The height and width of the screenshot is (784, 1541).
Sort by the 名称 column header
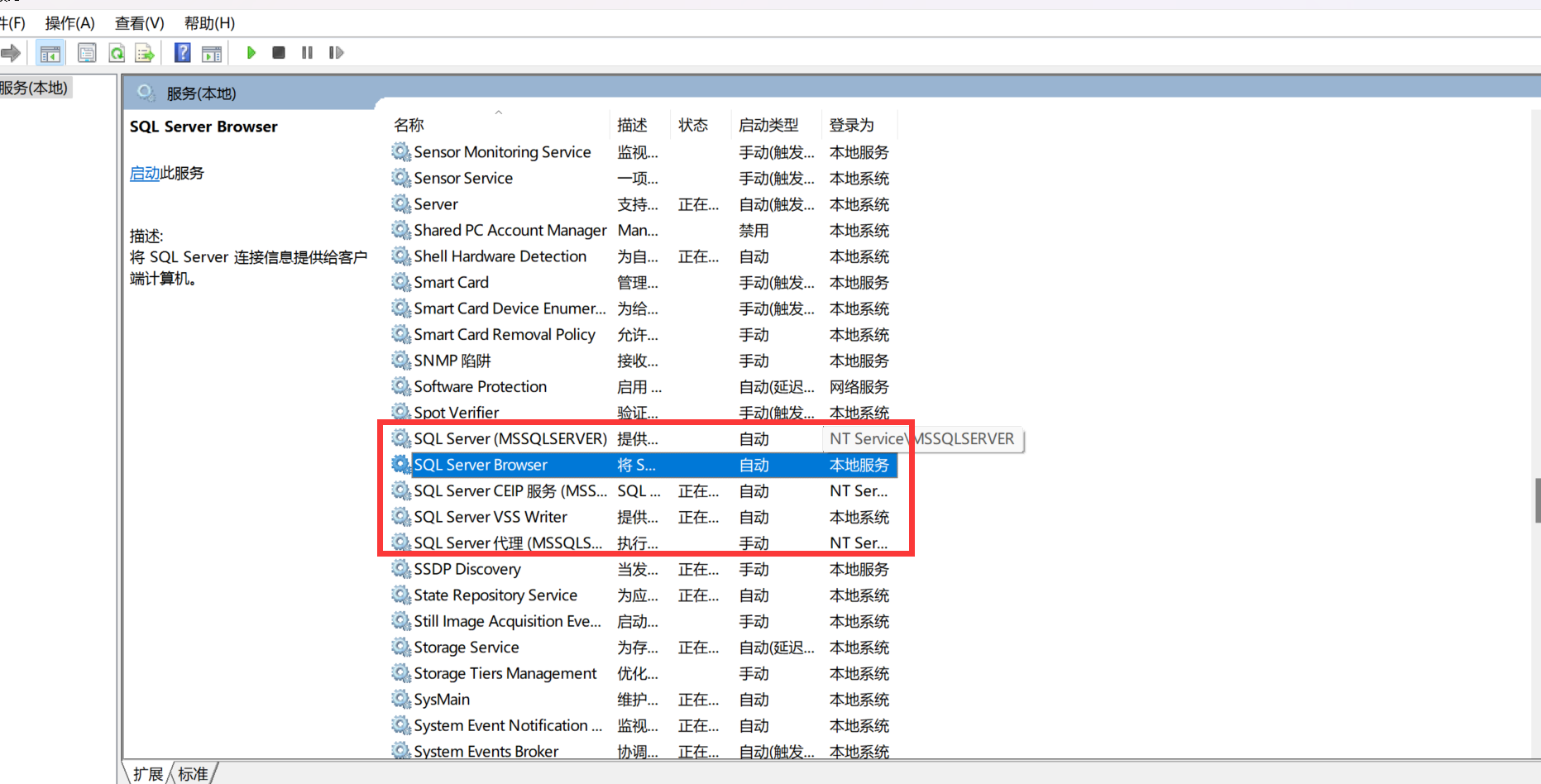pyautogui.click(x=500, y=125)
